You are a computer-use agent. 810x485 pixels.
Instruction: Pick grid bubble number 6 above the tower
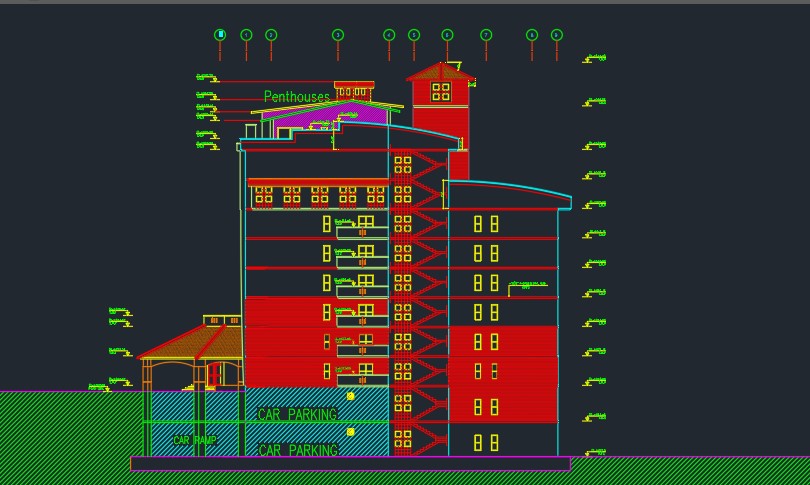pyautogui.click(x=447, y=35)
